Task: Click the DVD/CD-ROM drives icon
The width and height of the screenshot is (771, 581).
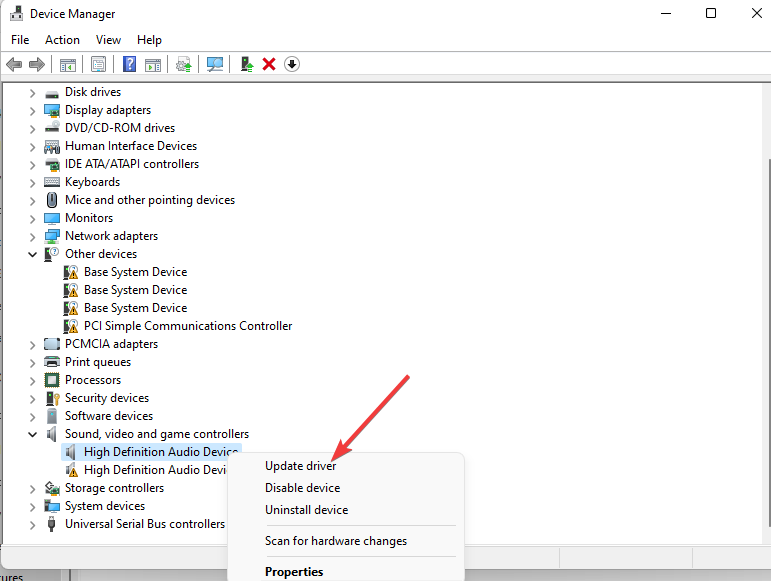Action: coord(52,128)
